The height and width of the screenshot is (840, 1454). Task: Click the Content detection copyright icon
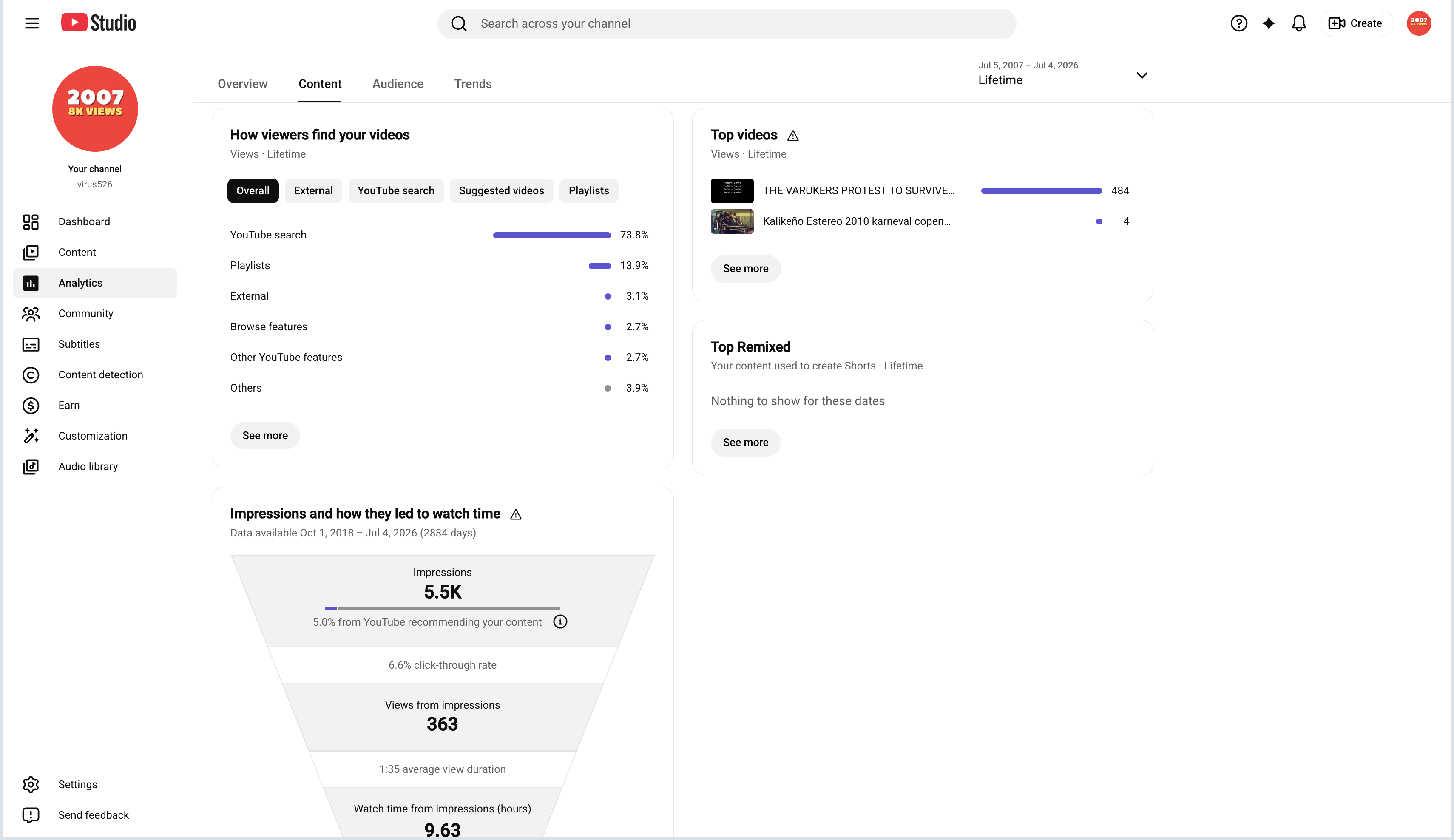(31, 375)
